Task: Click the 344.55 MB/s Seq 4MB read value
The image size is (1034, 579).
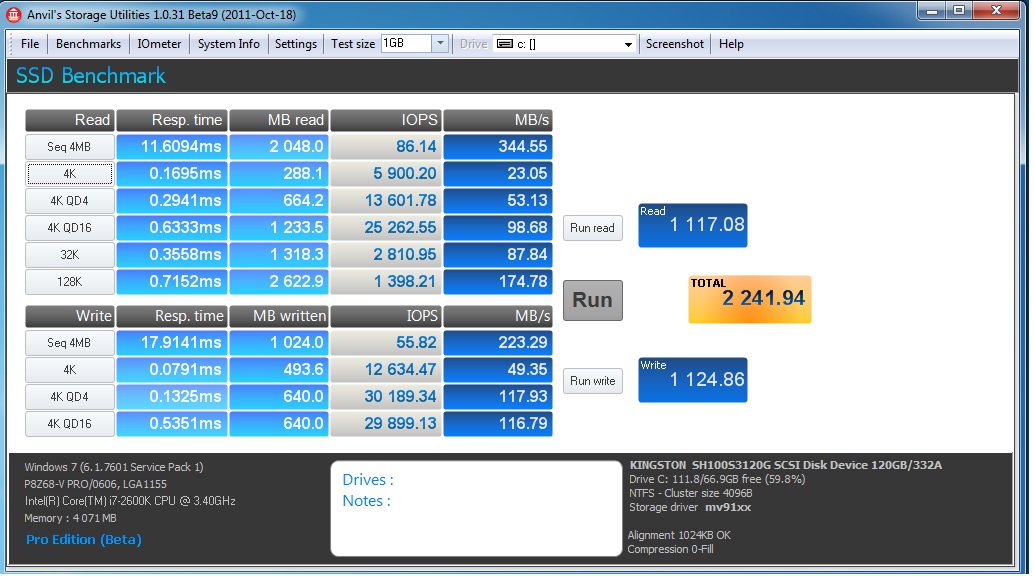Action: (x=498, y=147)
